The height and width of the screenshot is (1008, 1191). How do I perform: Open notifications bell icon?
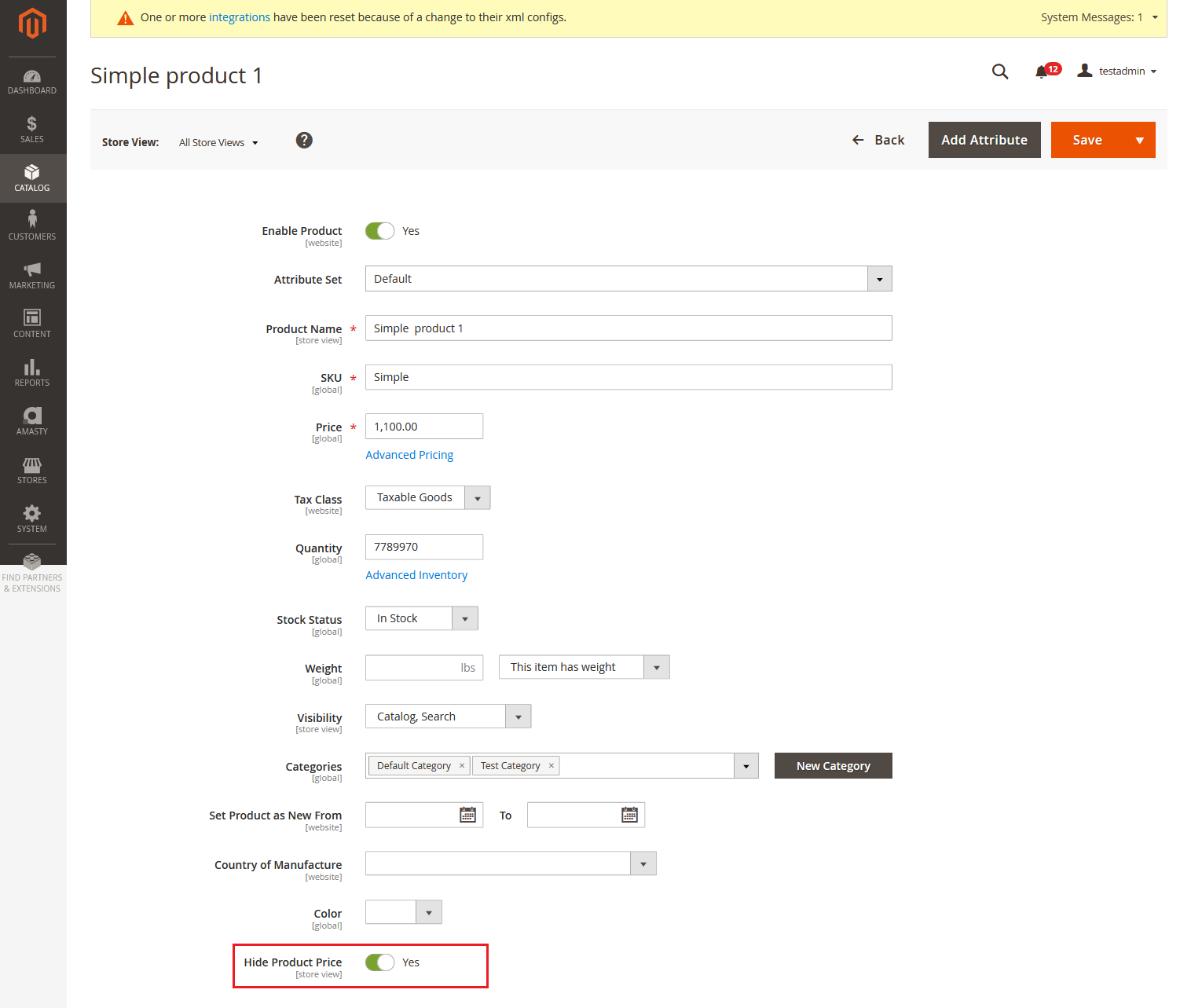1042,71
